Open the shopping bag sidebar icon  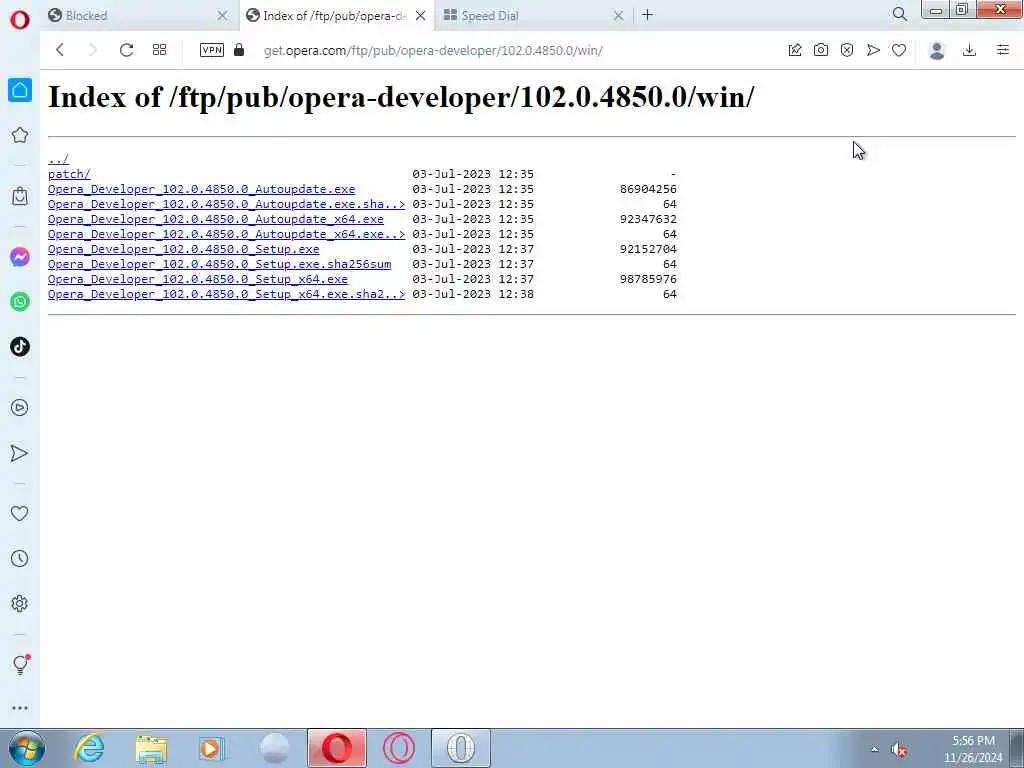coord(20,196)
